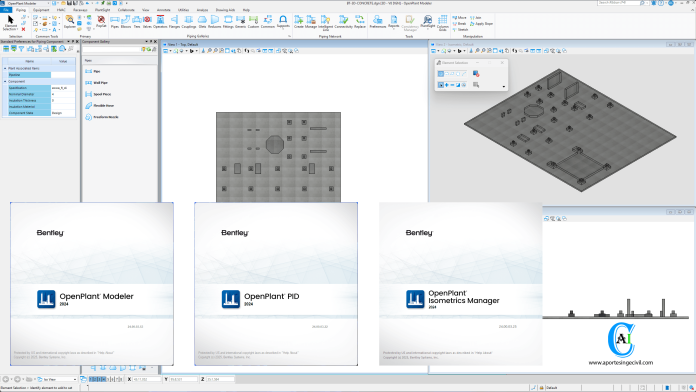Screen dimensions: 696x392
Task: Click the Join manipulation tool
Action: (x=475, y=18)
